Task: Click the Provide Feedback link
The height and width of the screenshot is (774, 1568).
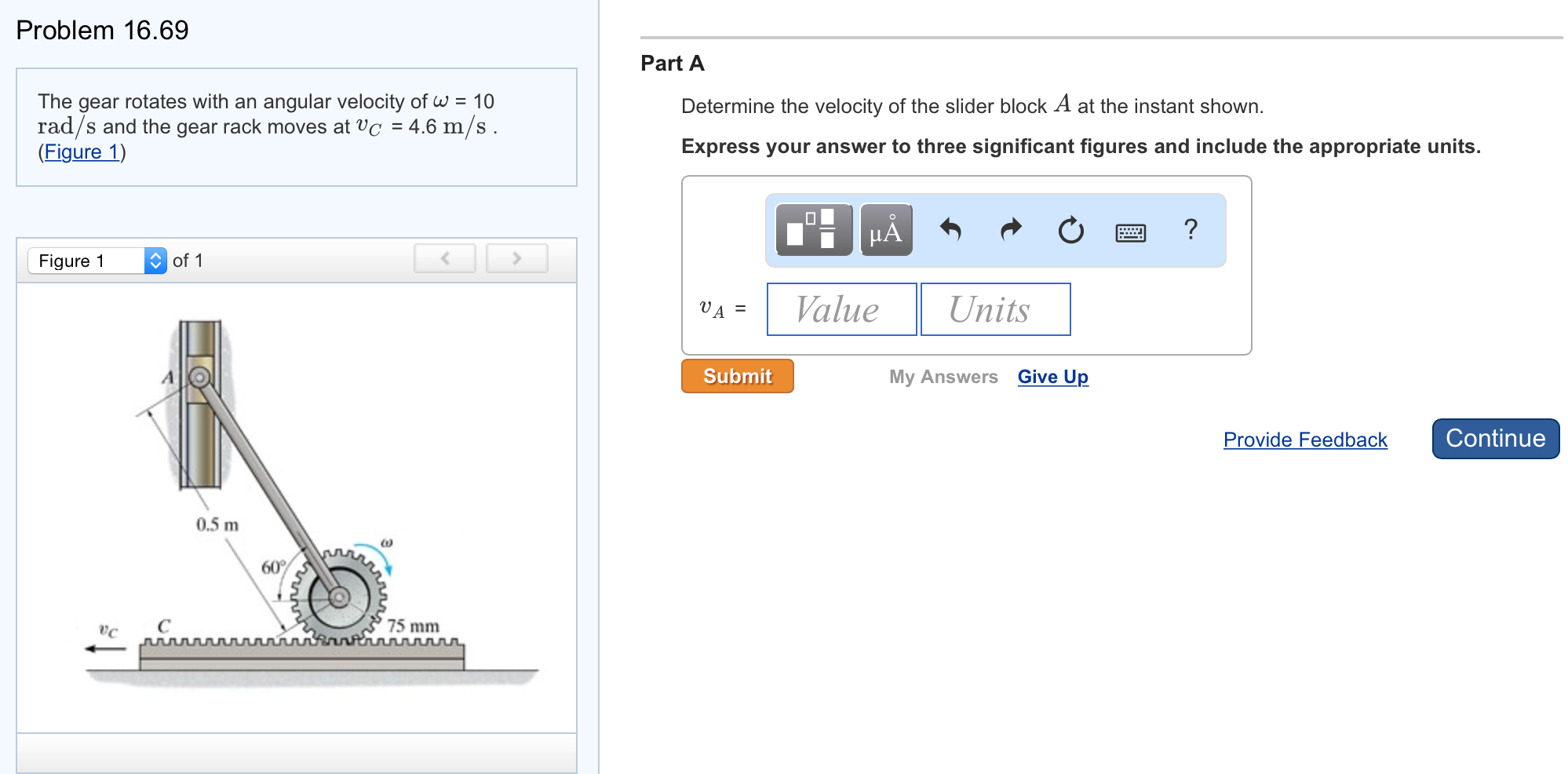Action: [1304, 440]
